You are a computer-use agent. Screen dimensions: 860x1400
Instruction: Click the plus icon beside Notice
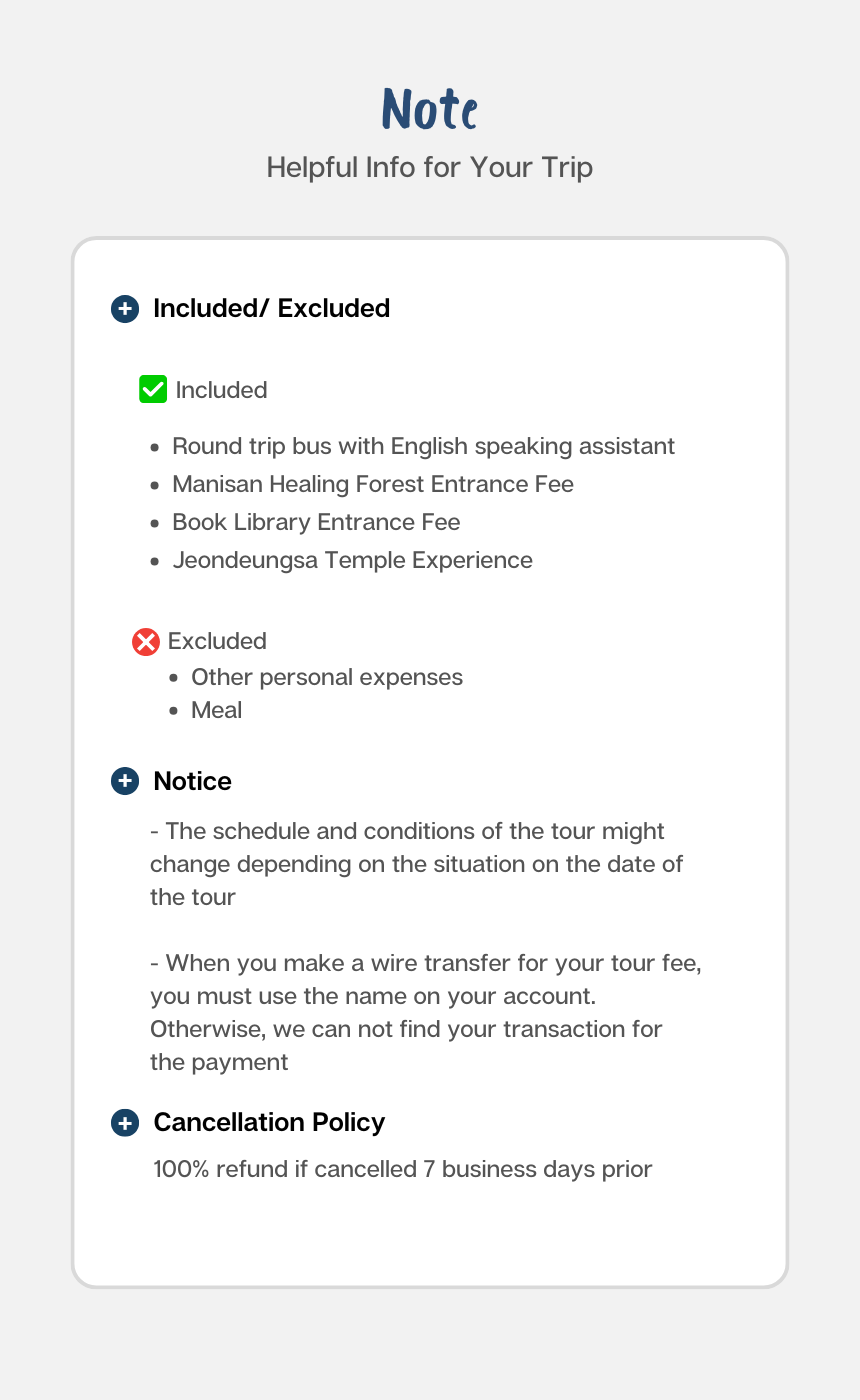[x=124, y=781]
